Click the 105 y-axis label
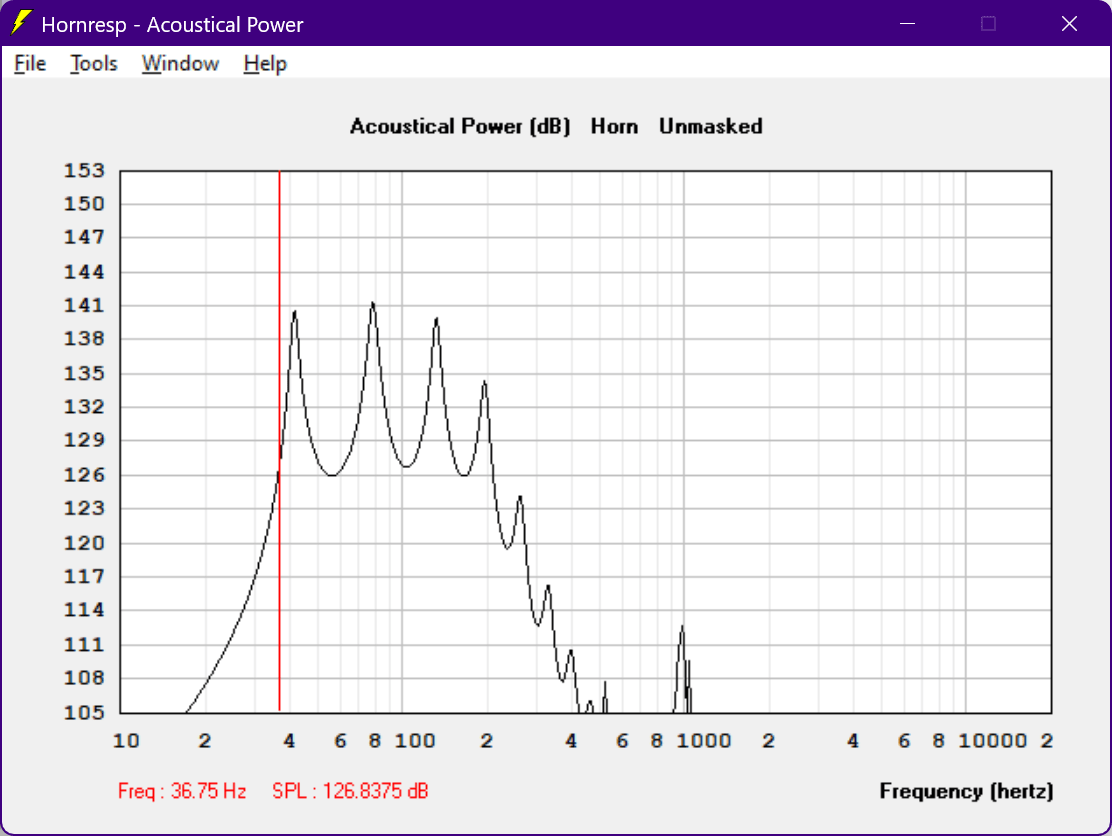 pos(84,712)
